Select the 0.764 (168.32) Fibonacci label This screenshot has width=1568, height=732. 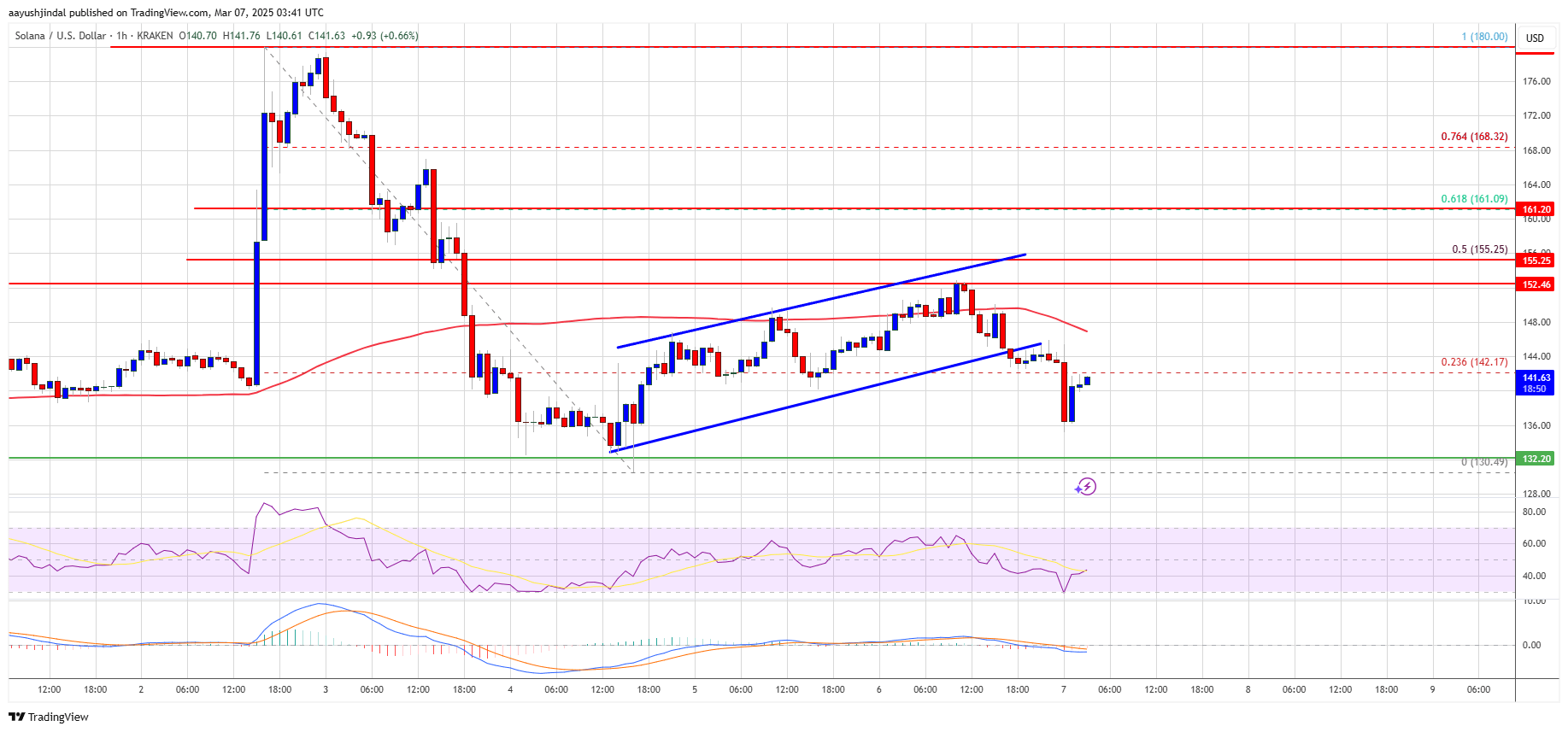[1474, 137]
